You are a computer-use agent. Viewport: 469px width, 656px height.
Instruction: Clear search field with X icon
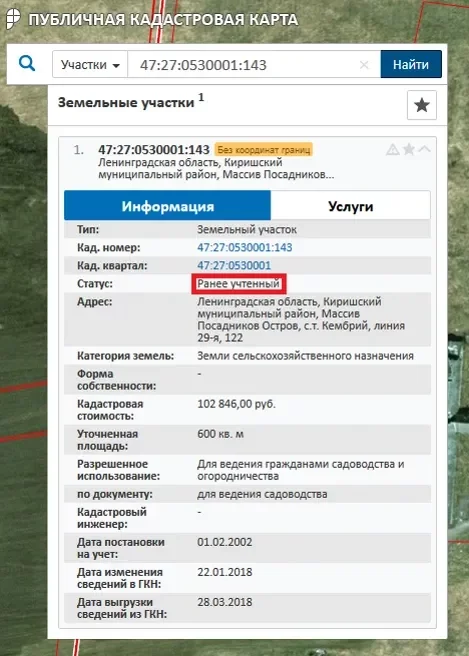coord(364,65)
